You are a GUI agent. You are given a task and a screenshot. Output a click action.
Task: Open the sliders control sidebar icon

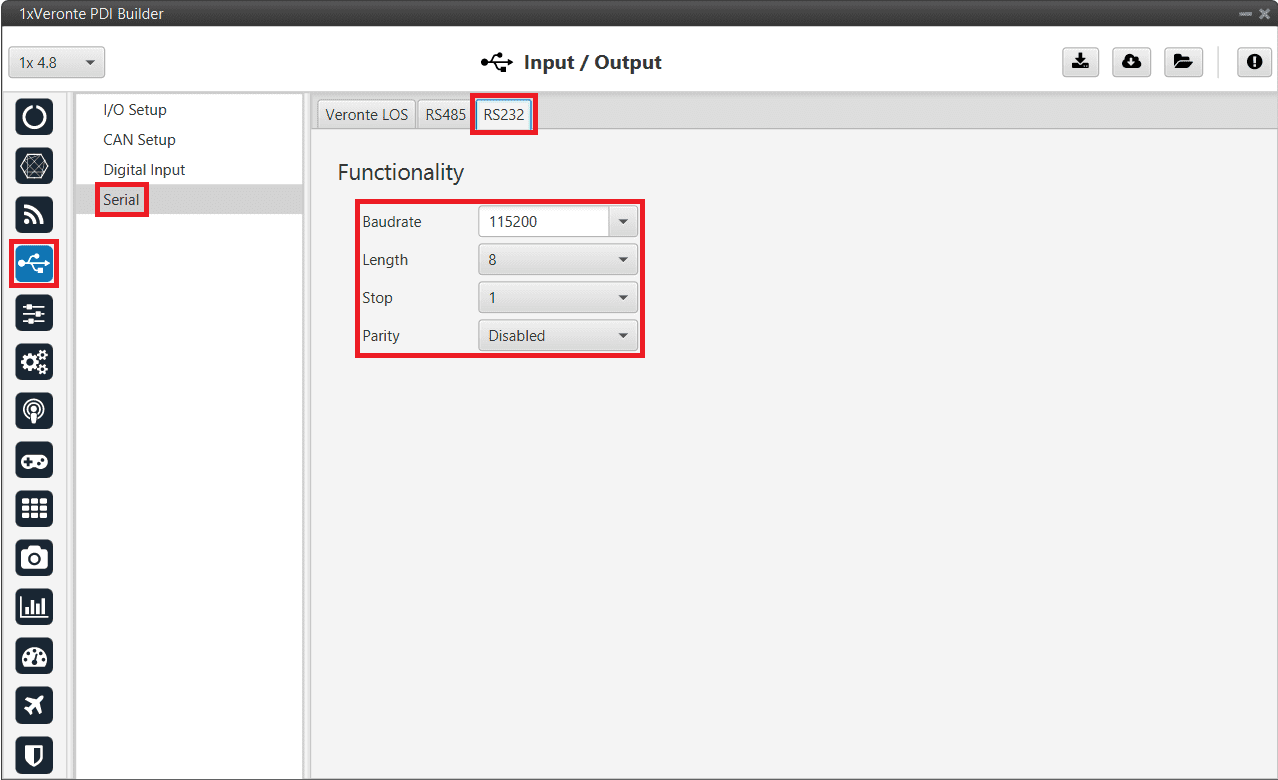point(34,313)
